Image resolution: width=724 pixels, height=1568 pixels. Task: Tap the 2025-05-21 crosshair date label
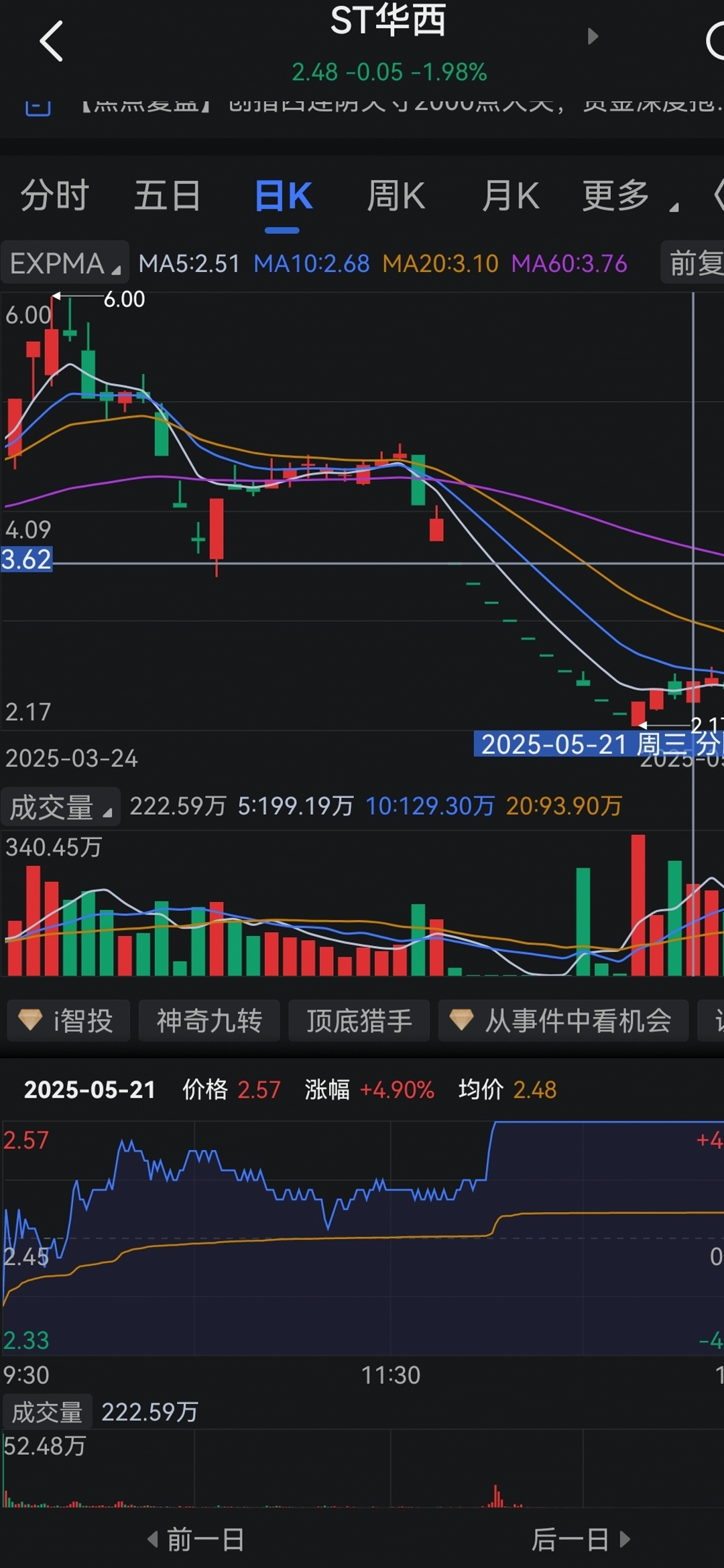[x=599, y=744]
